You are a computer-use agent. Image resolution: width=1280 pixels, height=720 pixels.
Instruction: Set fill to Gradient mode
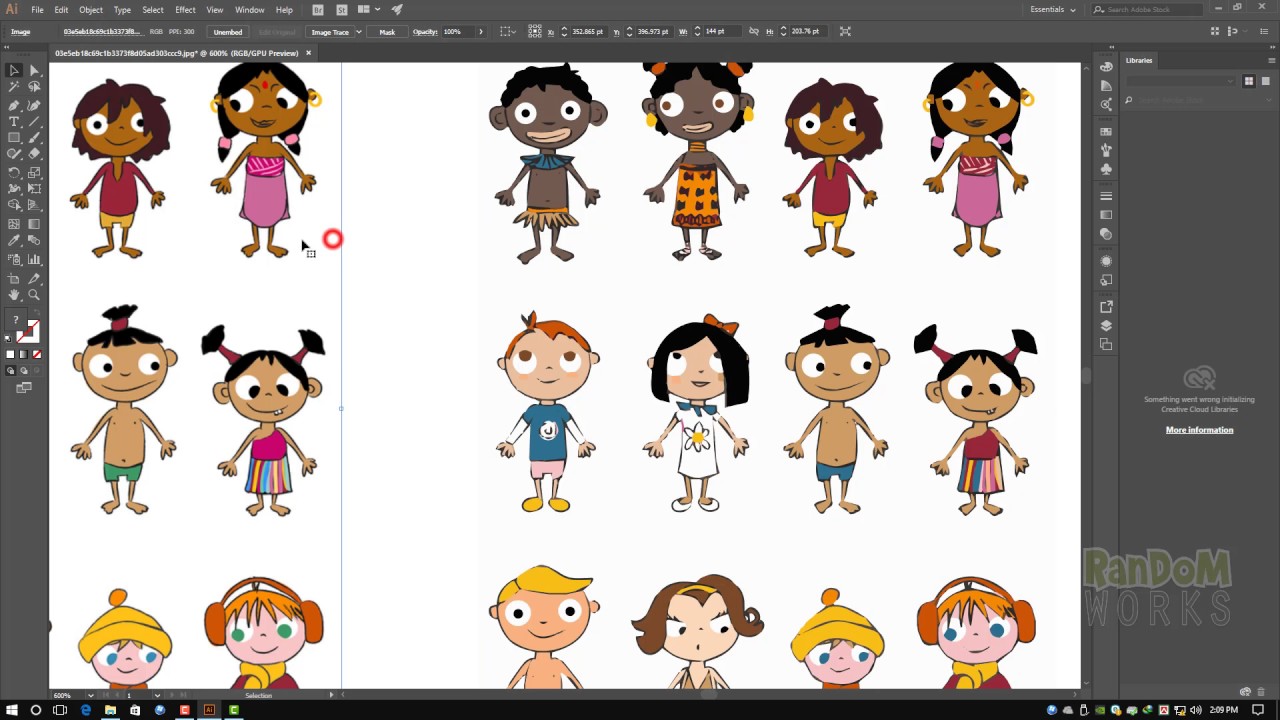tap(24, 354)
